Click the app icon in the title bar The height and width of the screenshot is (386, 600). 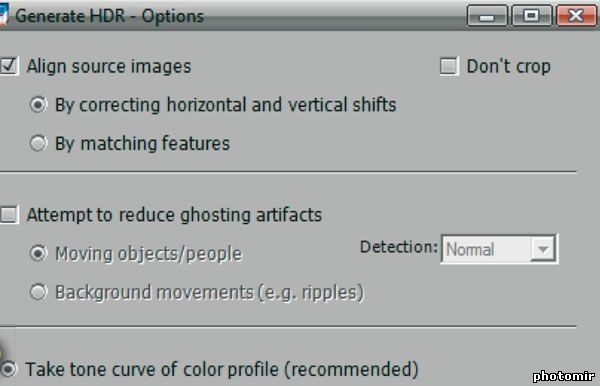pos(3,15)
